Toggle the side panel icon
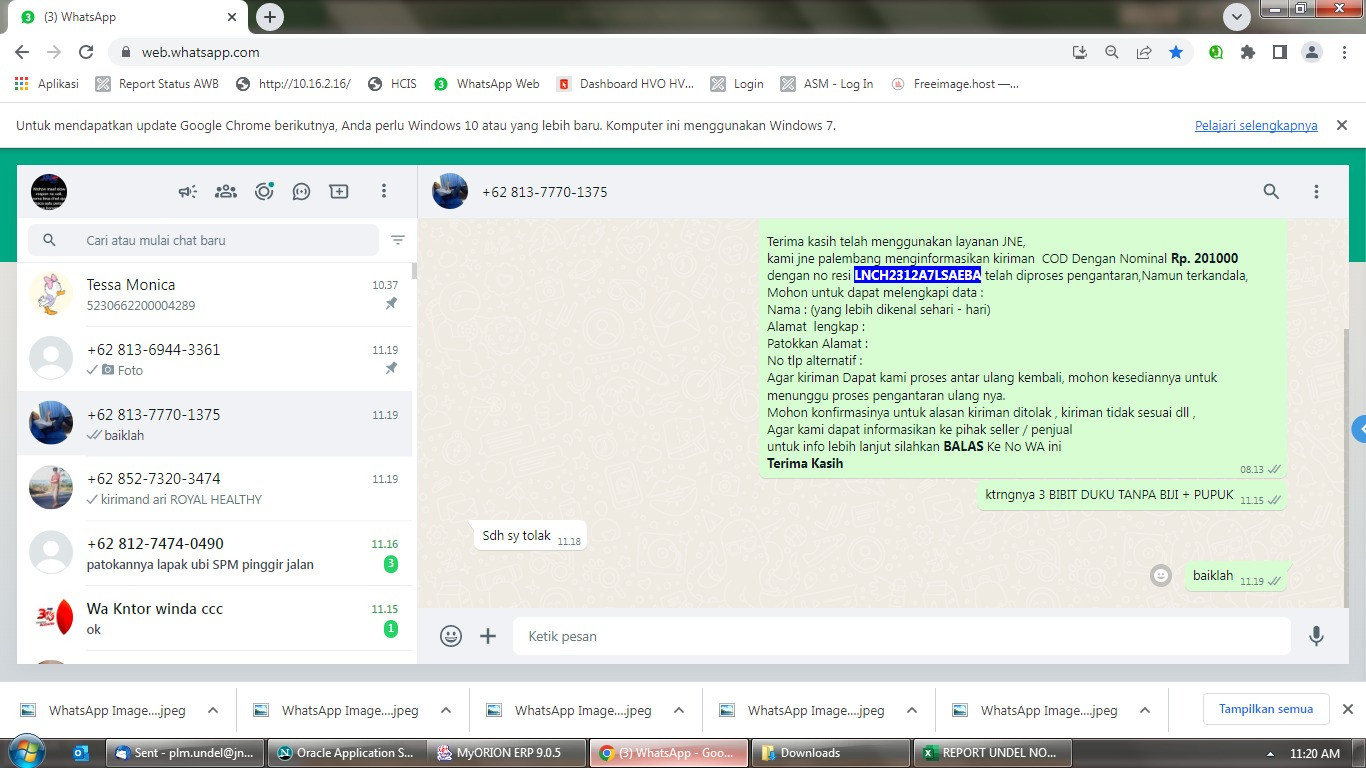This screenshot has height=768, width=1366. (1280, 52)
